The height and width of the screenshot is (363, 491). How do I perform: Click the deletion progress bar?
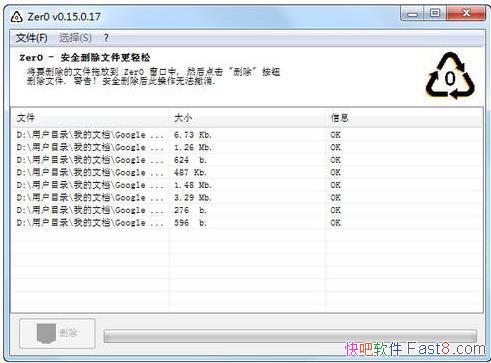(290, 336)
